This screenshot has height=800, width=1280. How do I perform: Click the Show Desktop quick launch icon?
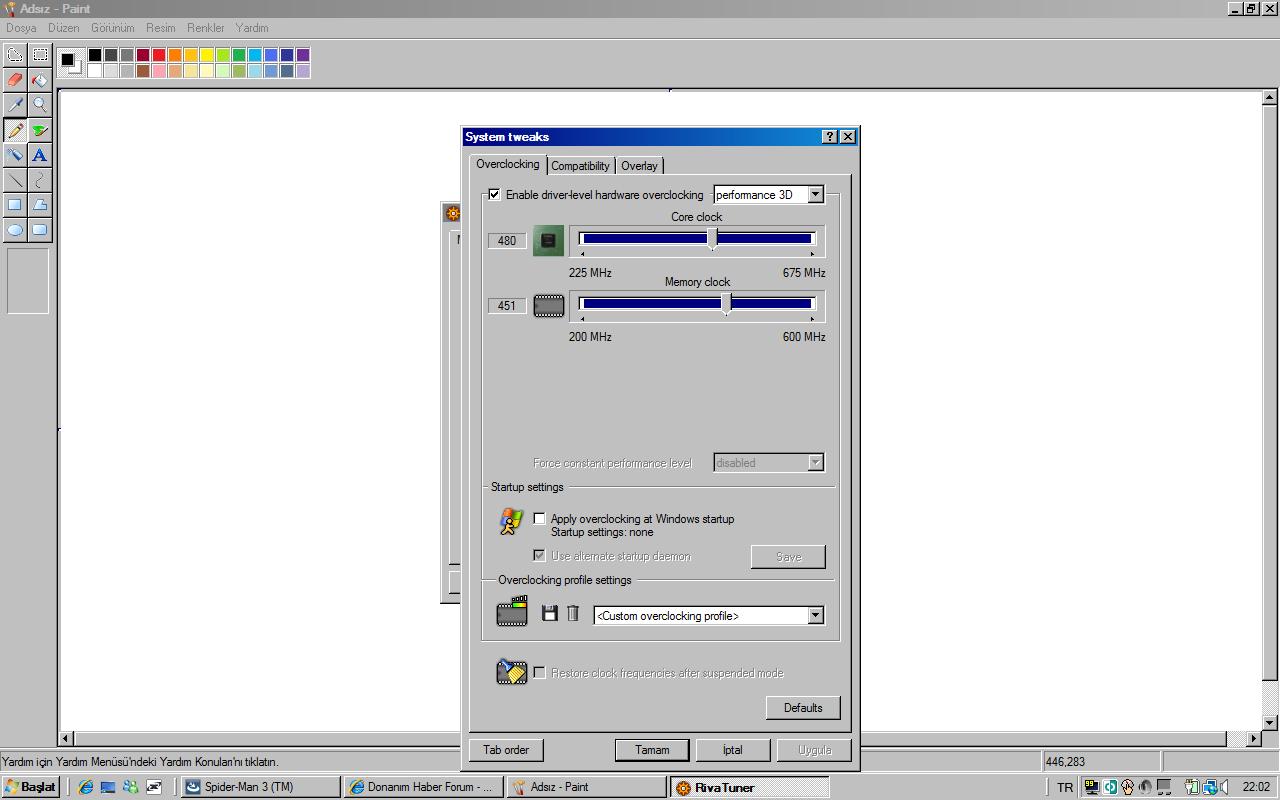(x=108, y=787)
